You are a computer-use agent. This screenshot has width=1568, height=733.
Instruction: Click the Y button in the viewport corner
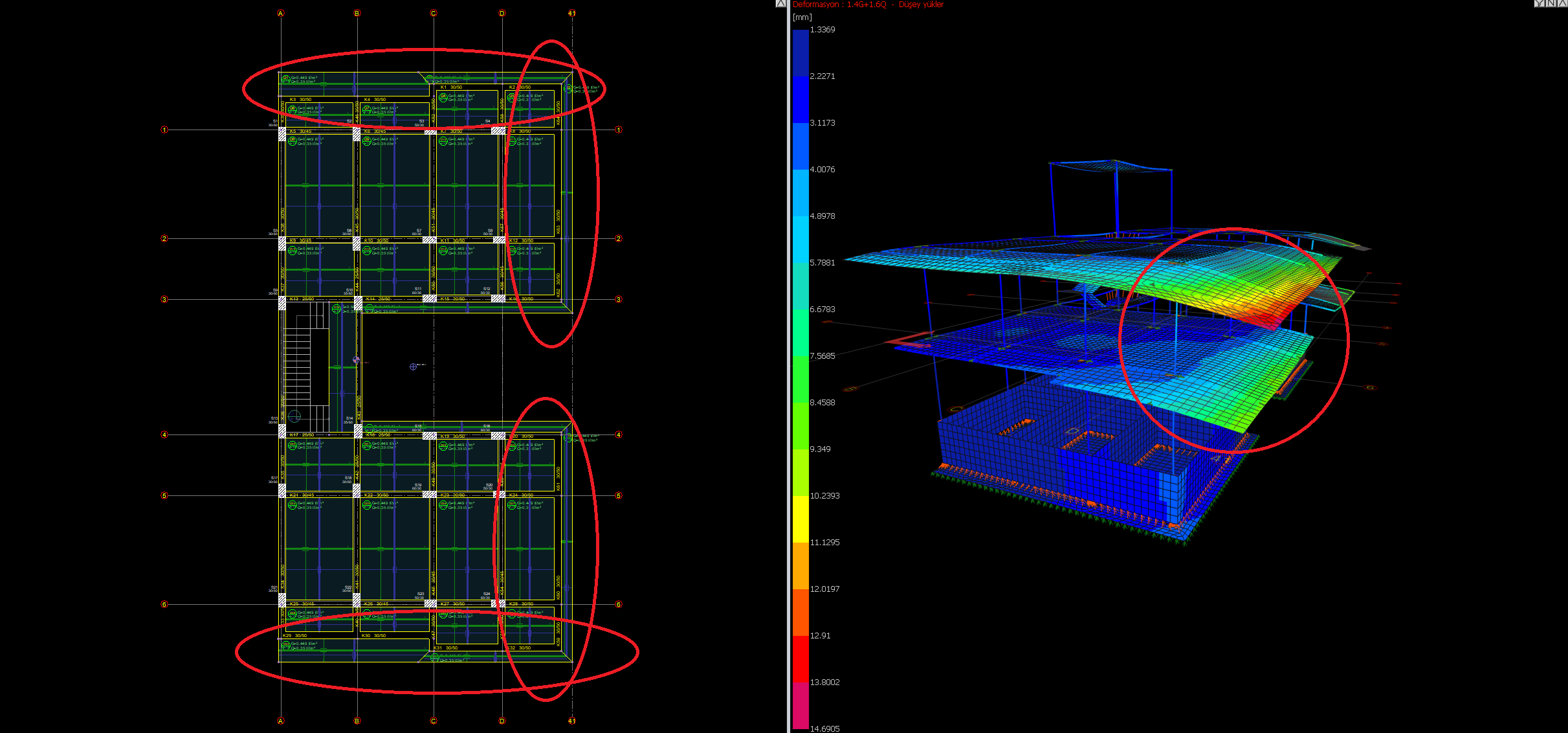(1540, 3)
